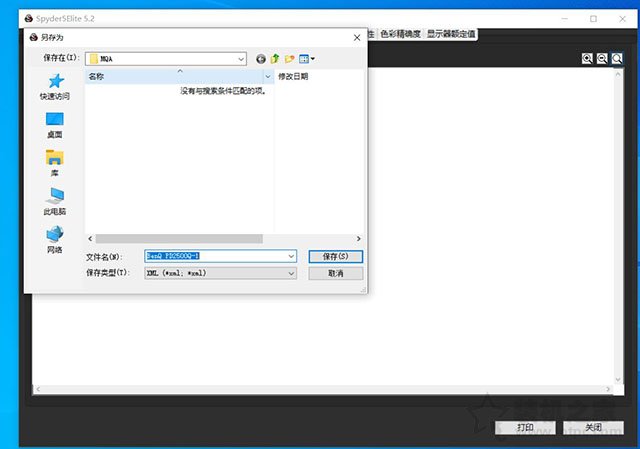Click the Cancel button
This screenshot has height=449, width=640.
(336, 273)
